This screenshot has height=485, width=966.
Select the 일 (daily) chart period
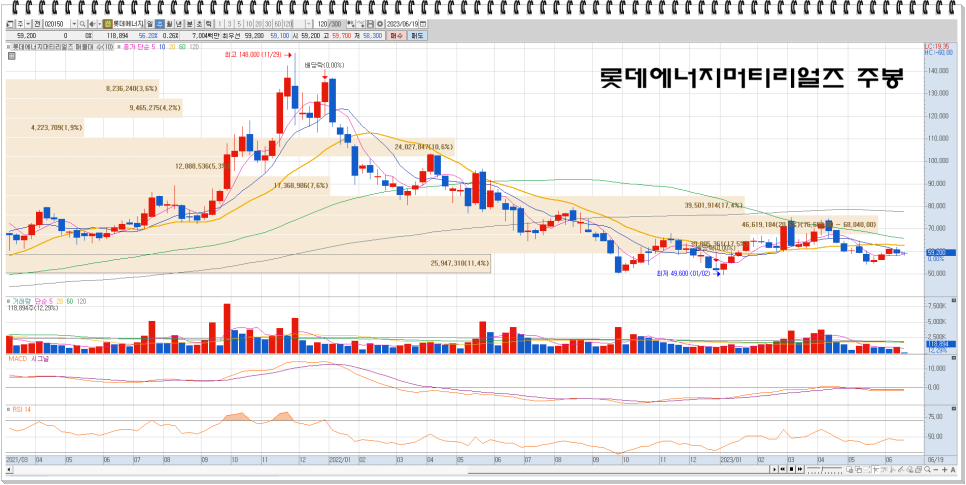149,24
